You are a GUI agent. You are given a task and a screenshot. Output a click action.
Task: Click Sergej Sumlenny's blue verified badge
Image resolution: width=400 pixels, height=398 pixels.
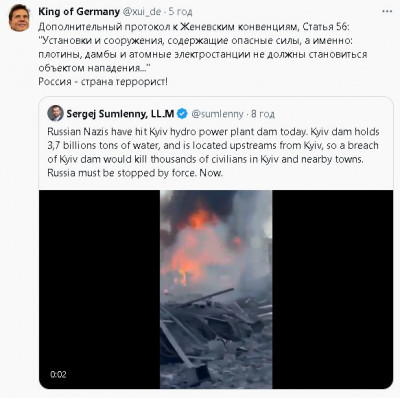pyautogui.click(x=182, y=114)
